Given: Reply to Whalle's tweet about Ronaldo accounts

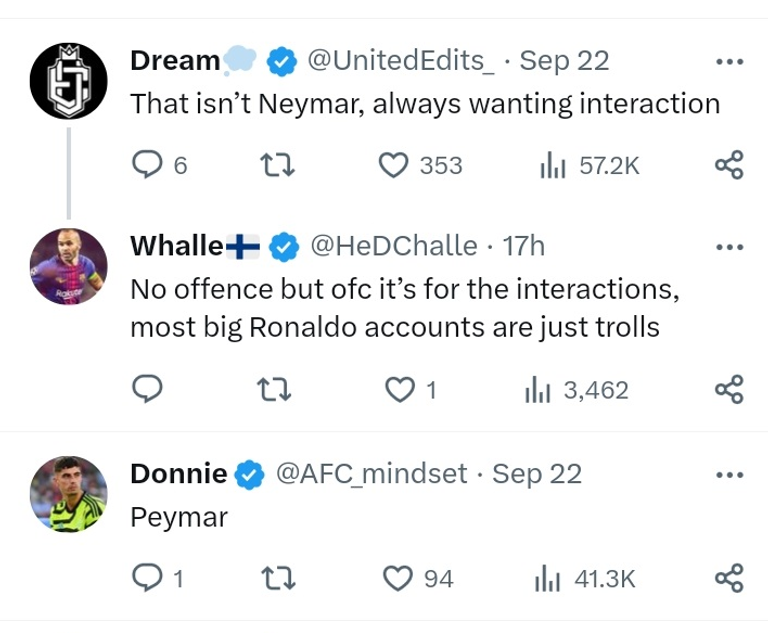Looking at the screenshot, I should (147, 390).
